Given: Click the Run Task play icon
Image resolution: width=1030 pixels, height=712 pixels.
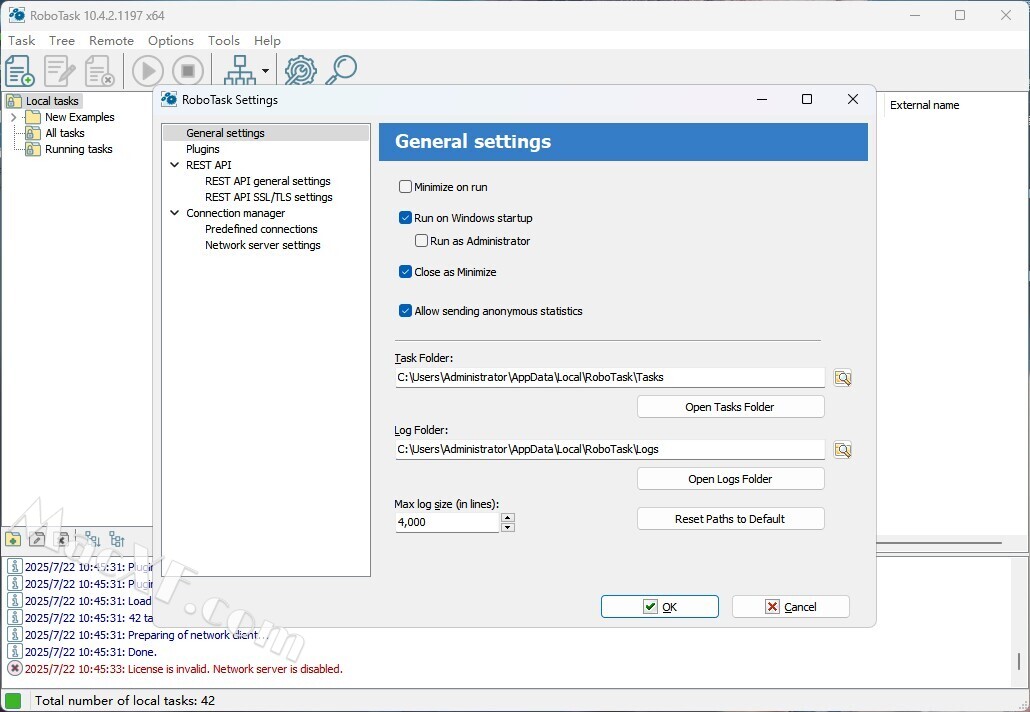Looking at the screenshot, I should tap(148, 70).
